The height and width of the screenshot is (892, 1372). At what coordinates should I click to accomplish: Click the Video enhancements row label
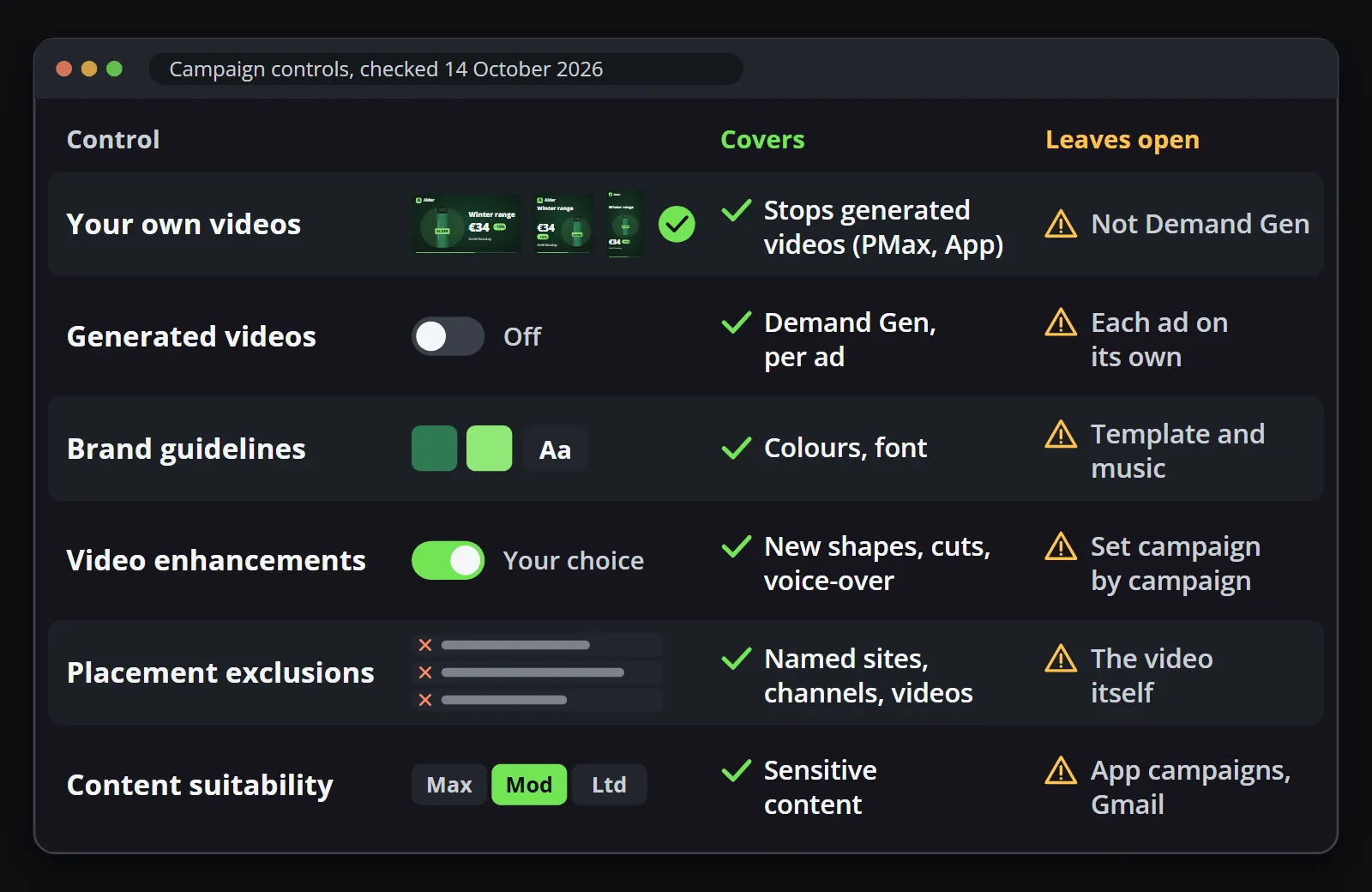216,561
